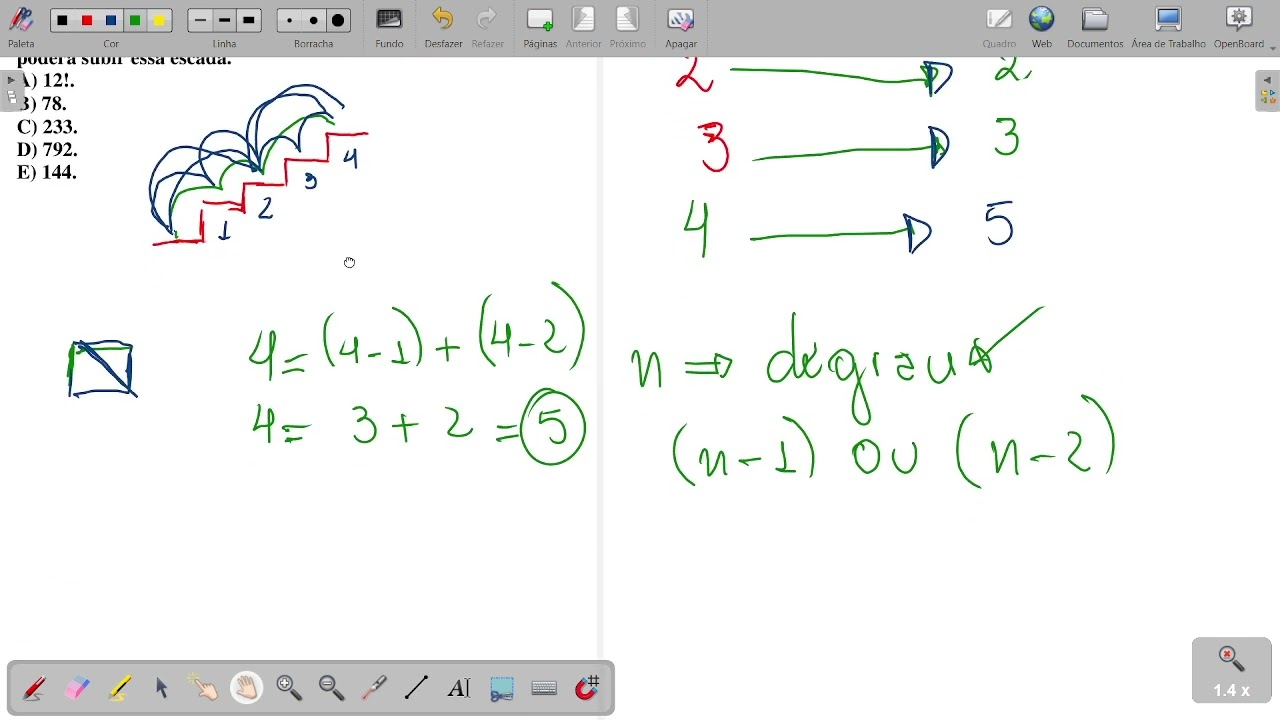This screenshot has height=720, width=1280.
Task: Set thick line width
Action: coord(249,20)
